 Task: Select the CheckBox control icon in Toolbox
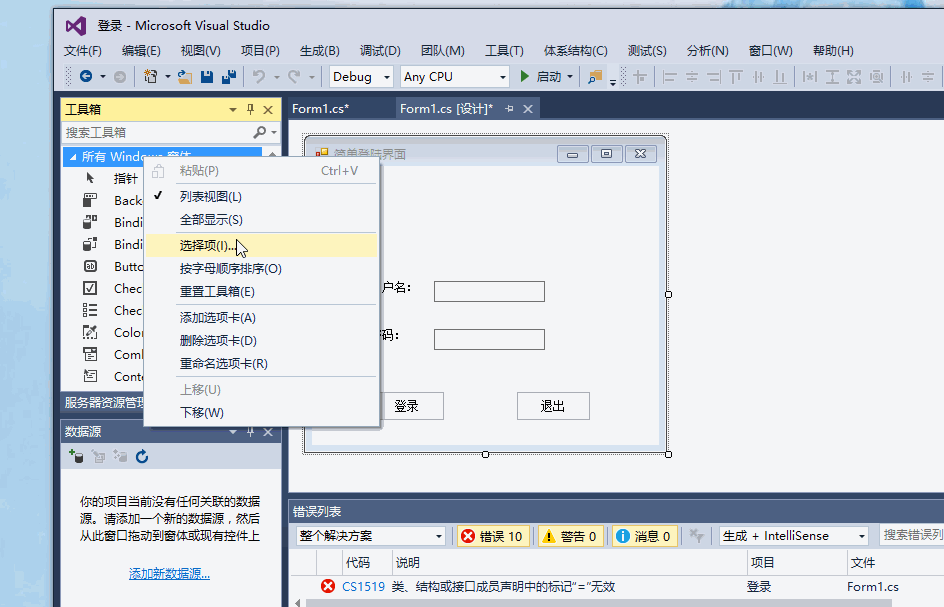pos(90,288)
